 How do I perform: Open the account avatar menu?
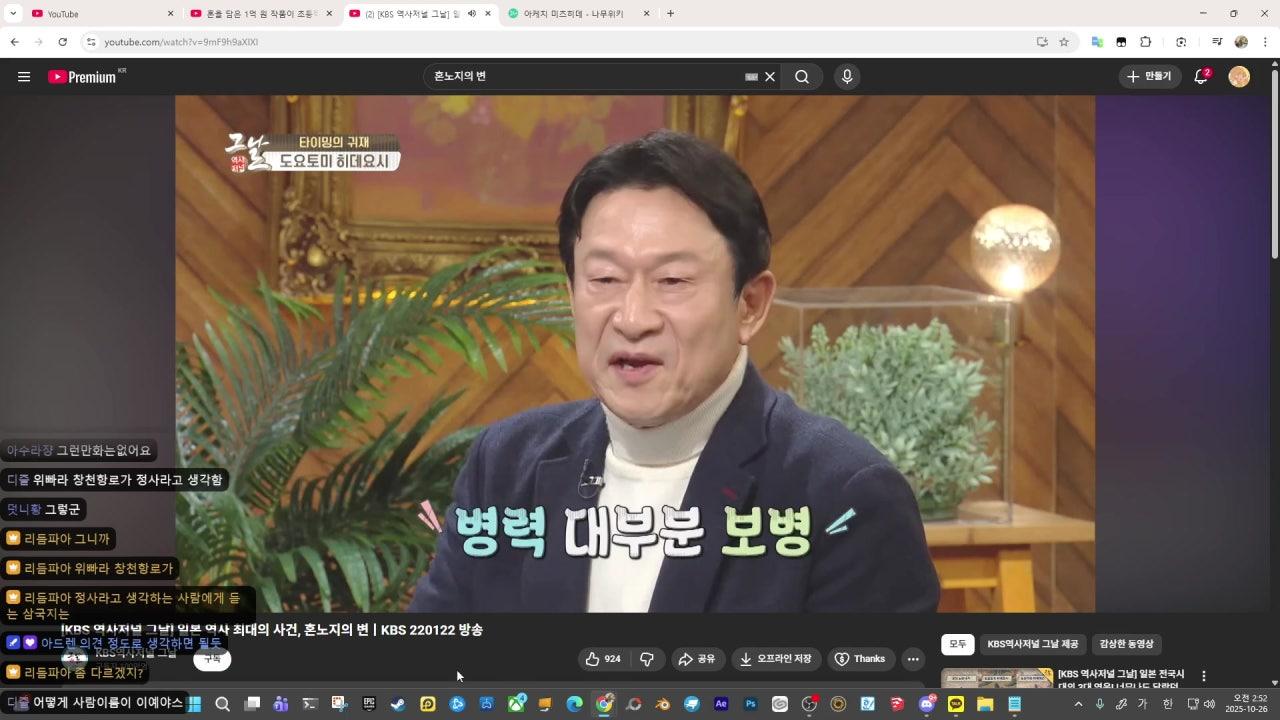click(1239, 77)
